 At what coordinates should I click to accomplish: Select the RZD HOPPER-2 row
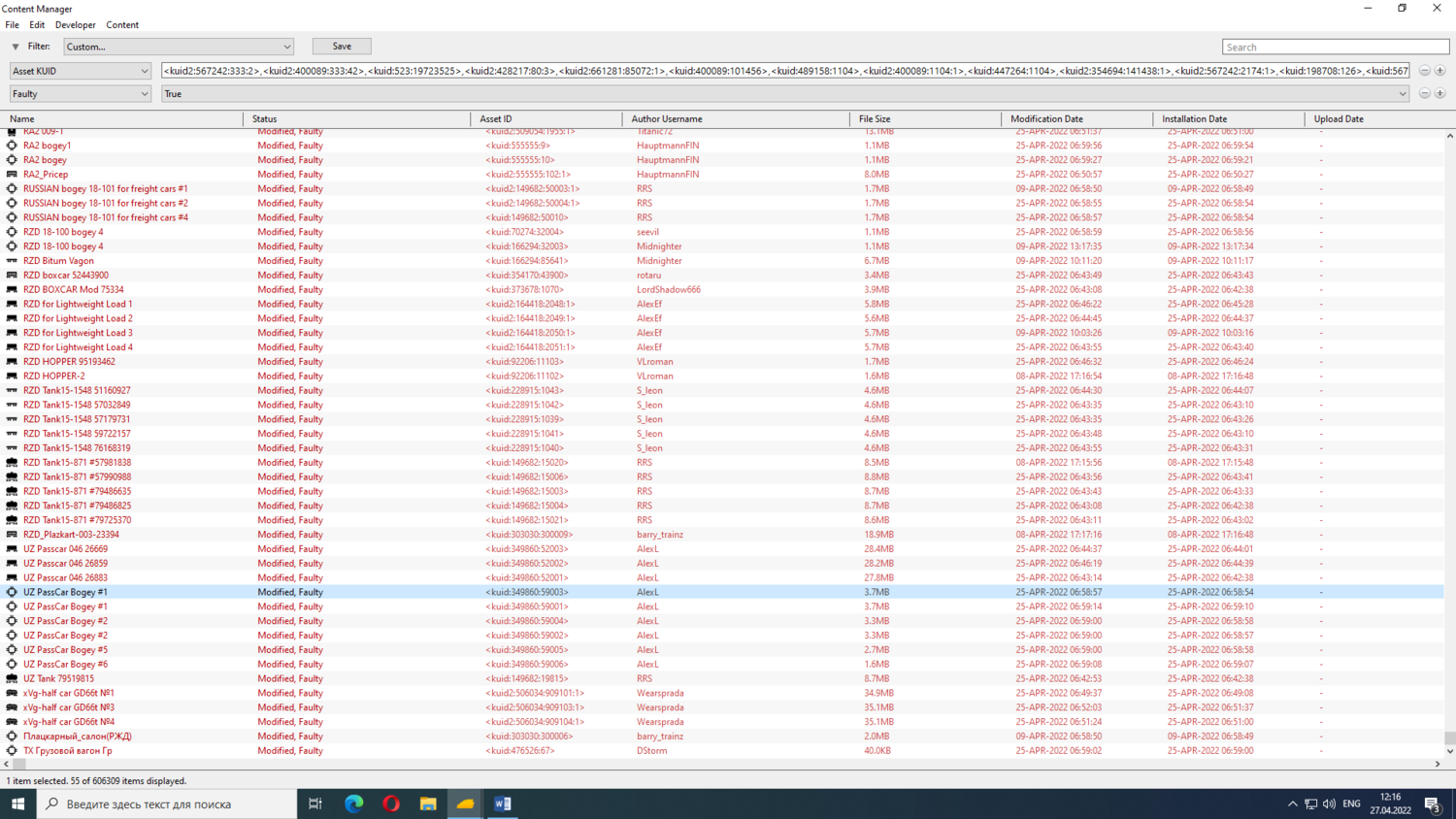[721, 377]
